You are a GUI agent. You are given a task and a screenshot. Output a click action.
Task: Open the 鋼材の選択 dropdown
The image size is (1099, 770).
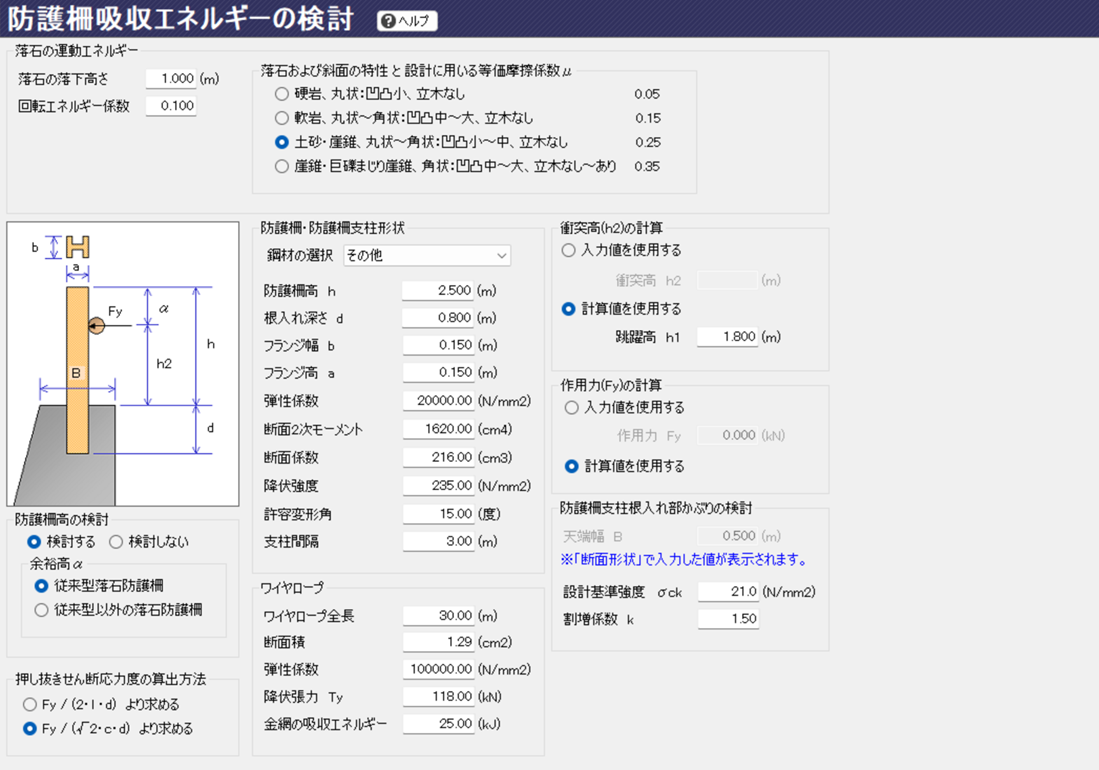(x=426, y=256)
